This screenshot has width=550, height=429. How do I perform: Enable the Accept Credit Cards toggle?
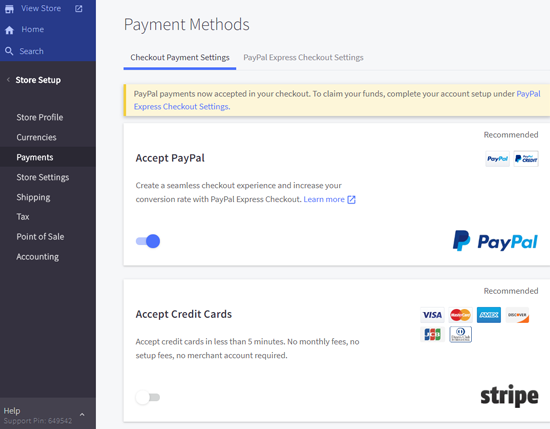coord(148,397)
